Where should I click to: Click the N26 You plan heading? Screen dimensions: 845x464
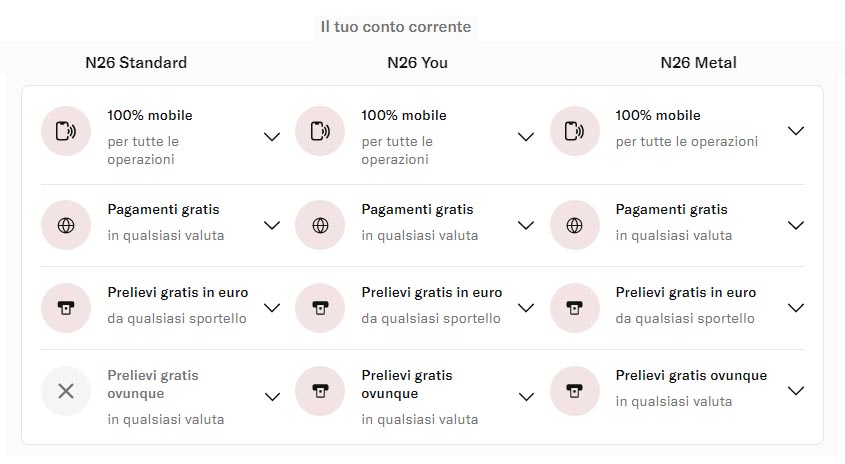point(417,63)
